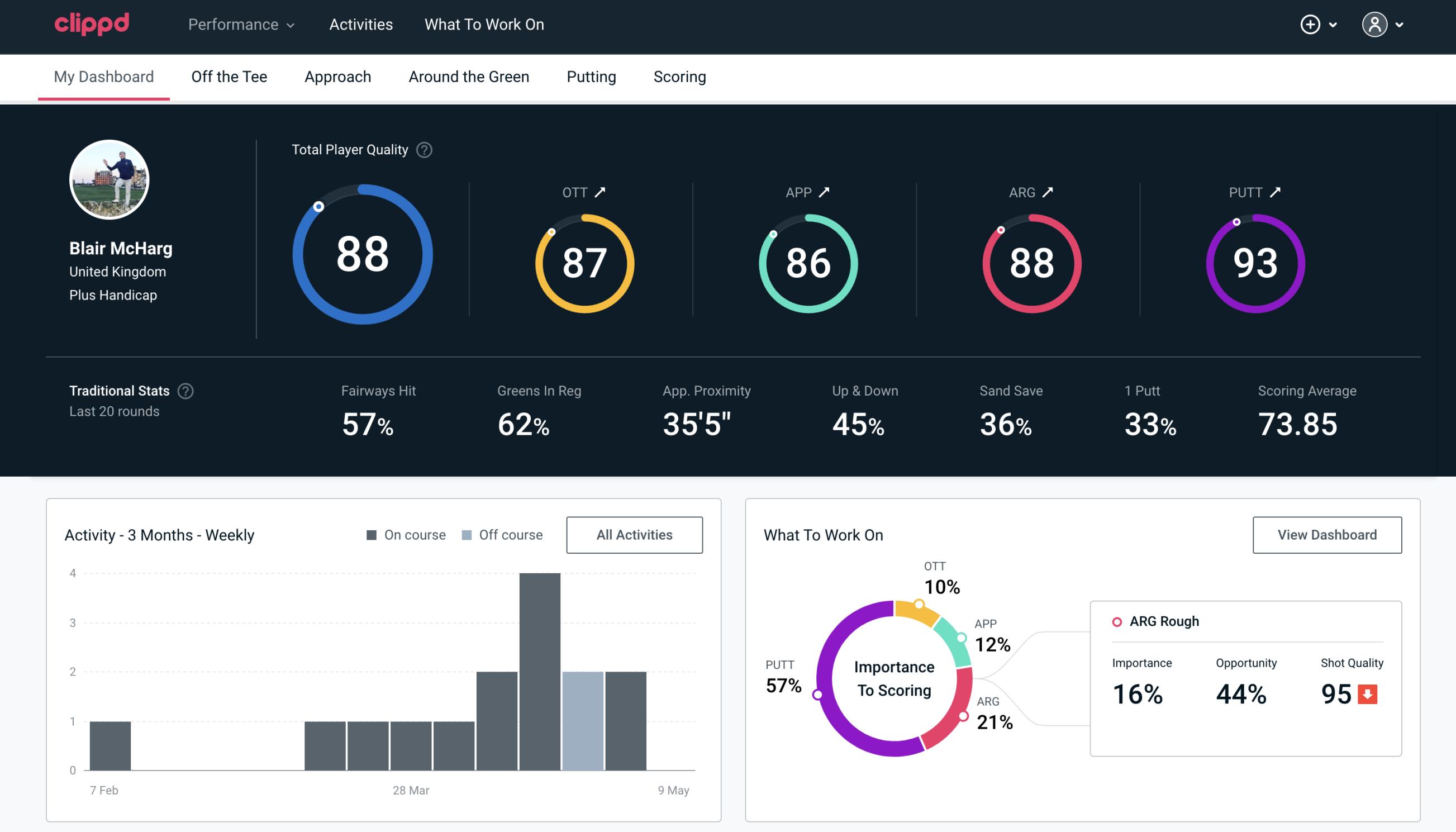This screenshot has width=1456, height=832.
Task: Click the PUTT performance score ring
Action: click(x=1254, y=261)
